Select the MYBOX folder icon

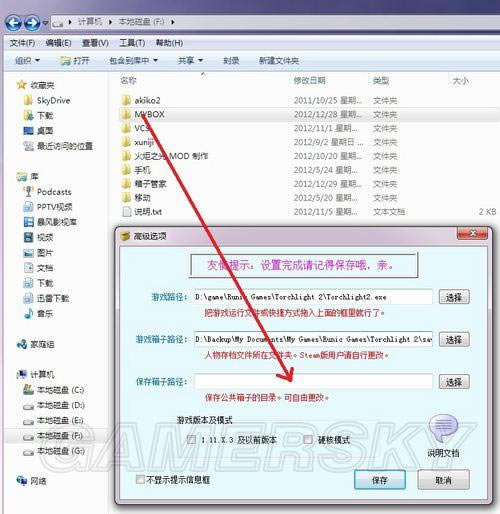tap(126, 114)
